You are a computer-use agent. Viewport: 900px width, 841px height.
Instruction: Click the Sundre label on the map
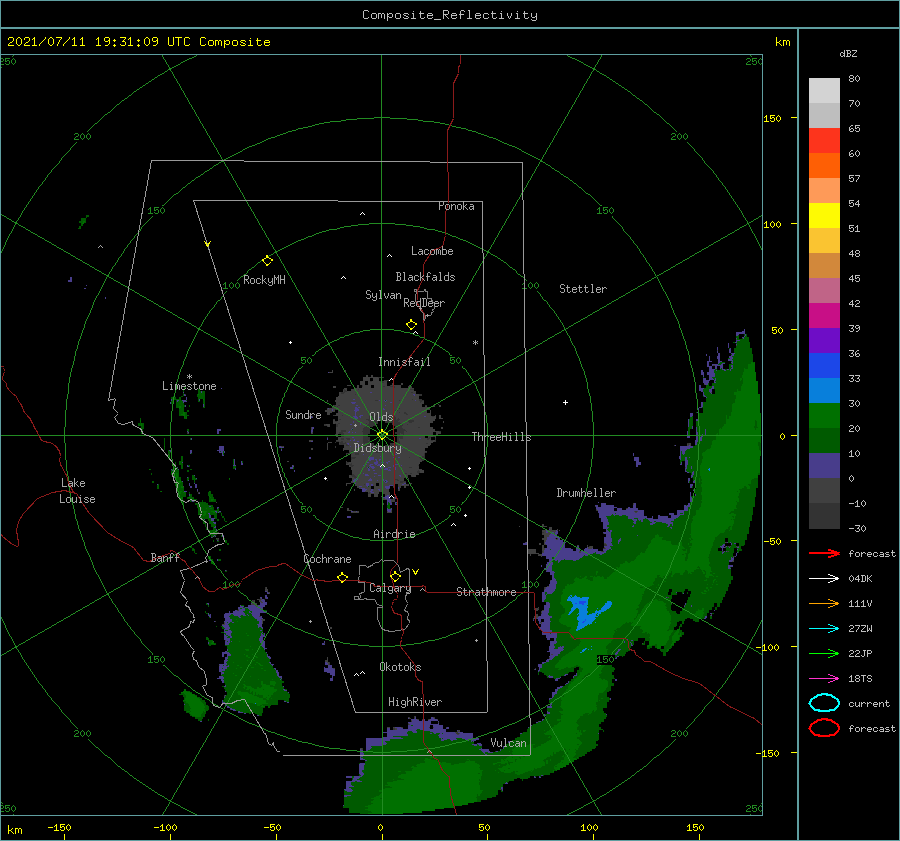(303, 414)
